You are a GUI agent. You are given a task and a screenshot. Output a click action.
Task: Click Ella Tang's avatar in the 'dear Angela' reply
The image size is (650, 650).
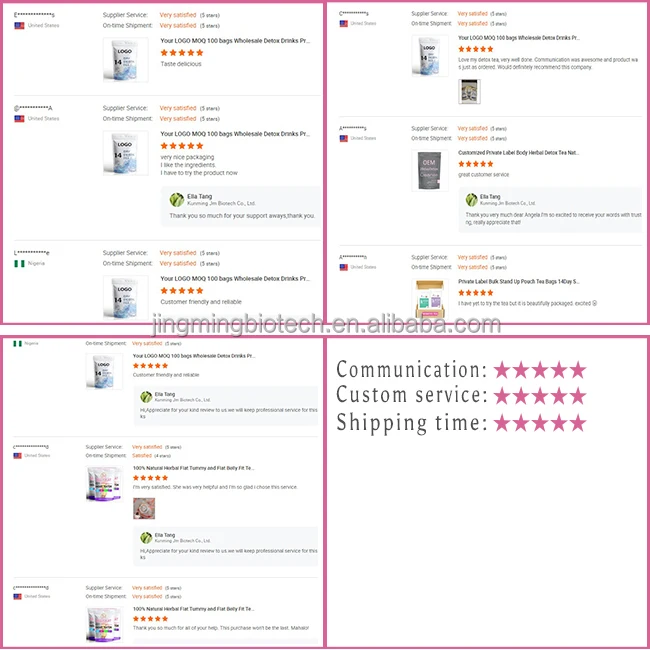pyautogui.click(x=472, y=200)
